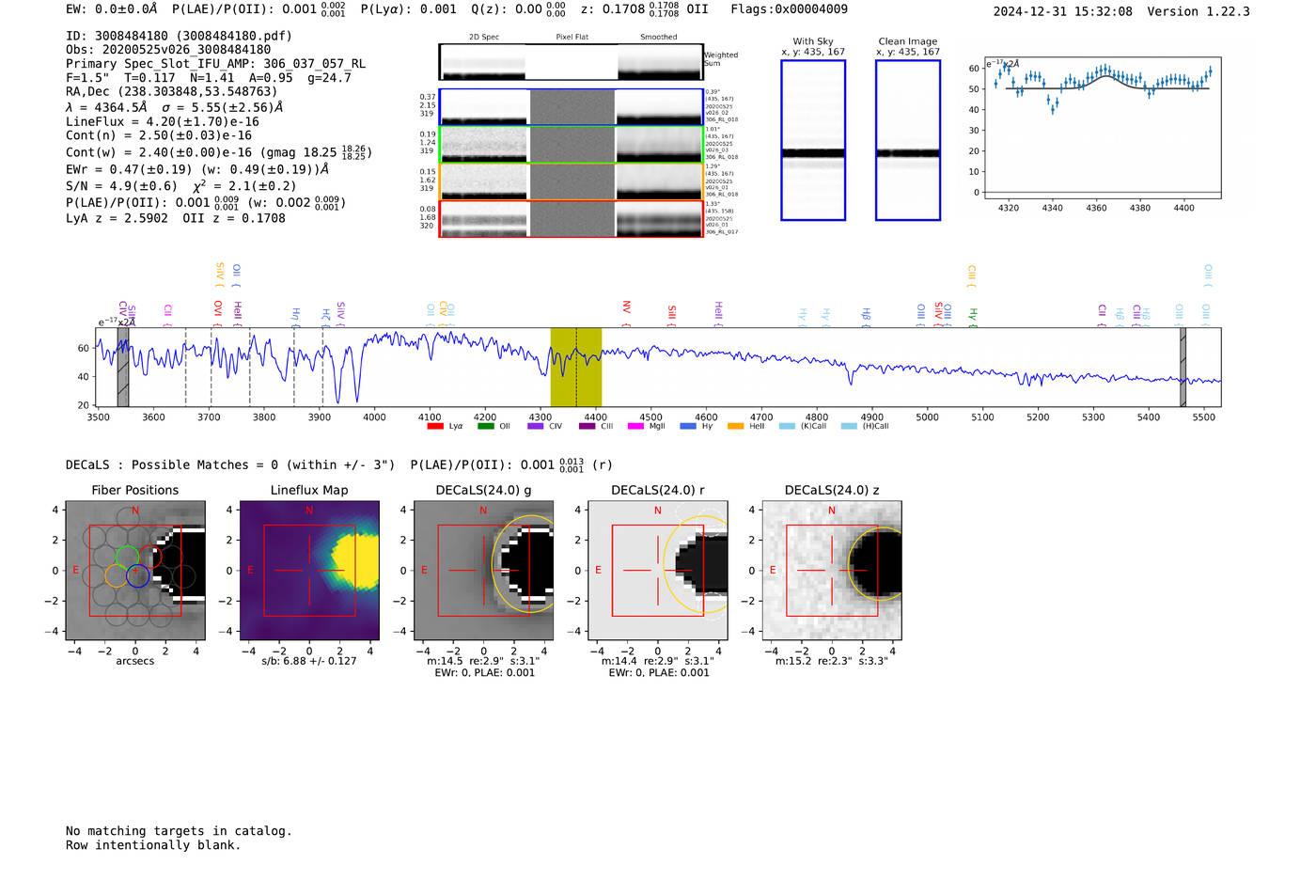Select the red-bordered 2D spectrum row
The image size is (1316, 896).
pyautogui.click(x=572, y=219)
